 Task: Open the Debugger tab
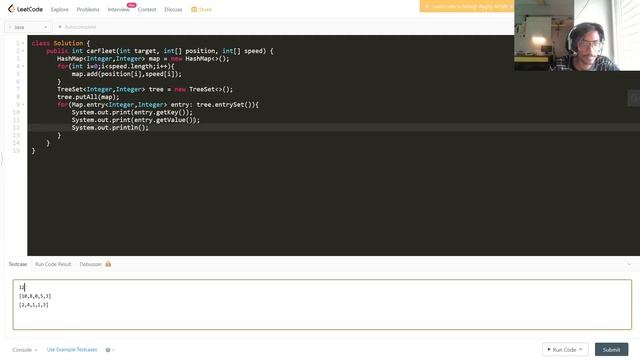(x=91, y=264)
